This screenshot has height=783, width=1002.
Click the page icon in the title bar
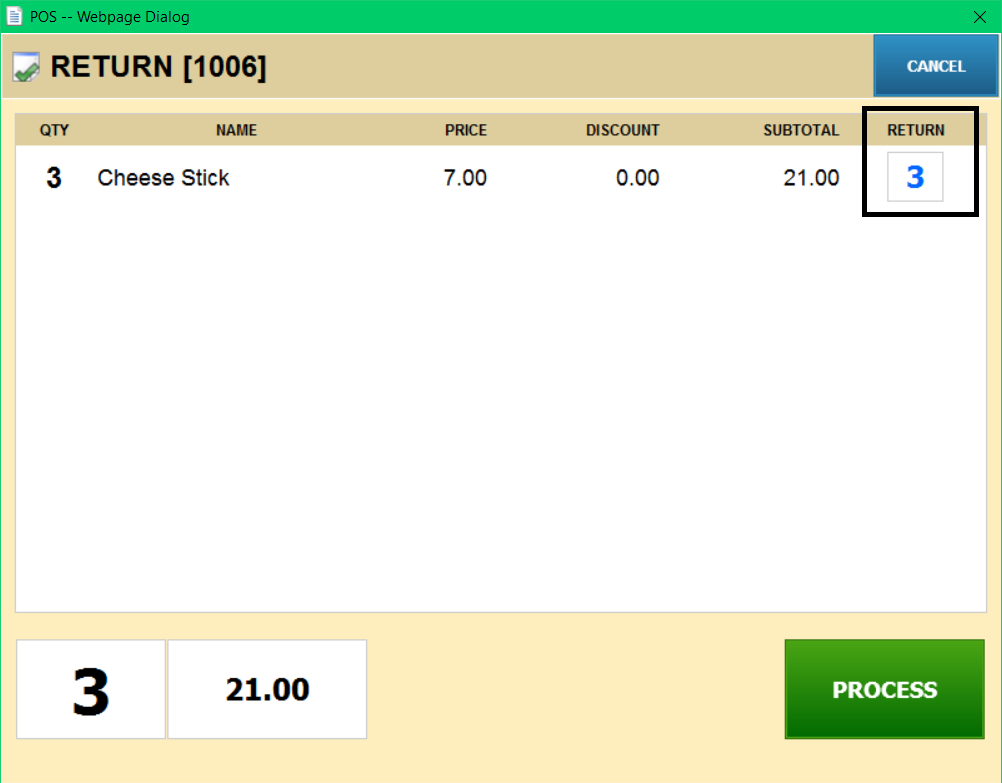pos(14,16)
